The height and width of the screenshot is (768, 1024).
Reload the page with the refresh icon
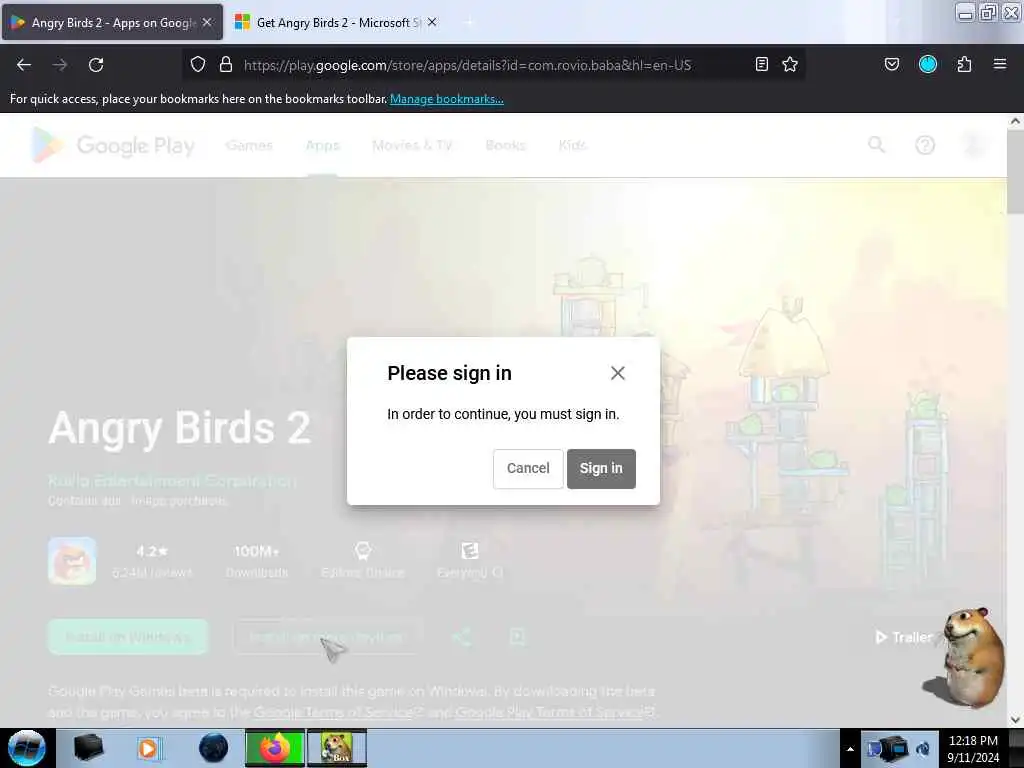pos(96,65)
